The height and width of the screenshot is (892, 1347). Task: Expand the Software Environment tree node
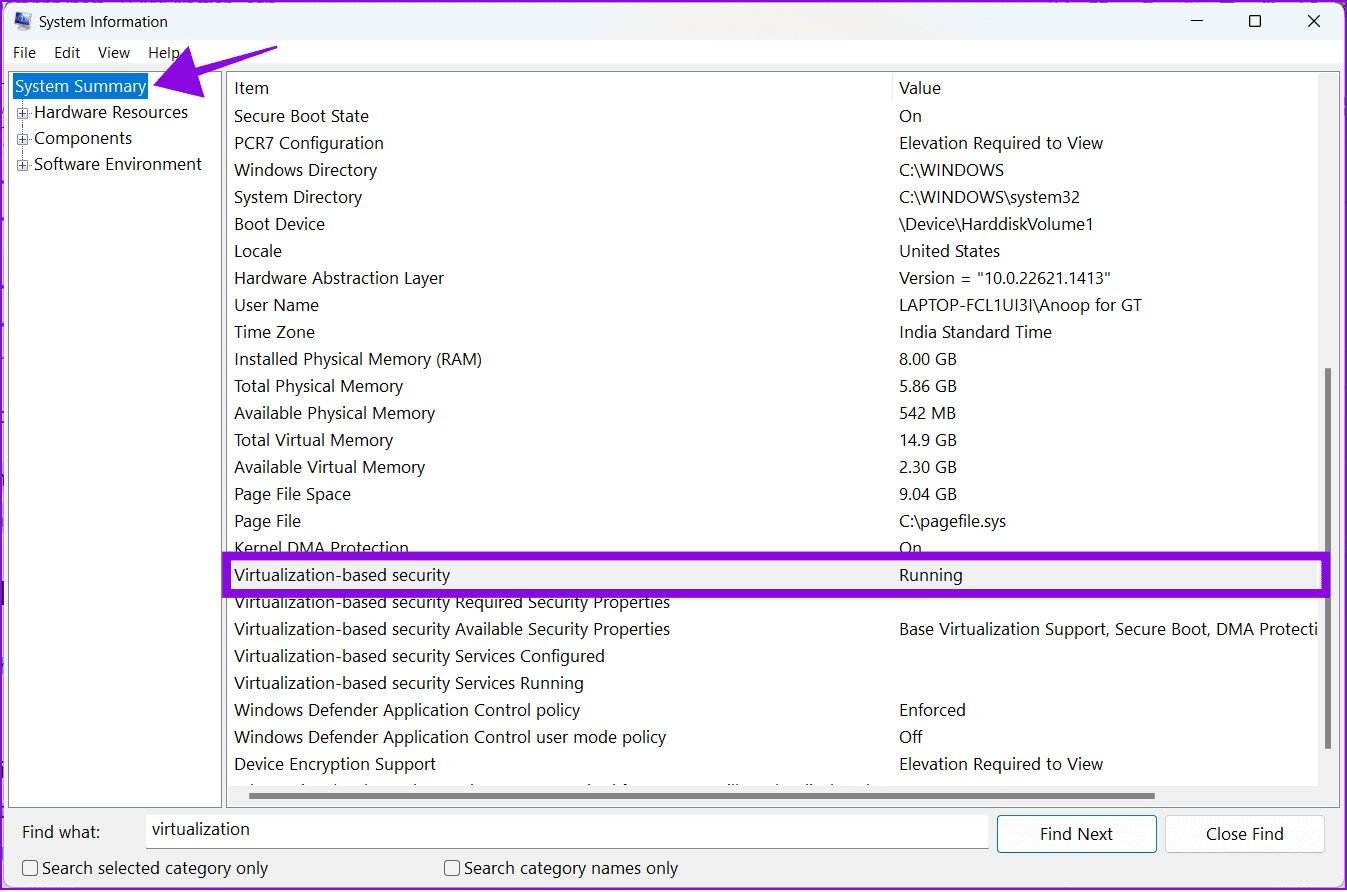click(23, 165)
